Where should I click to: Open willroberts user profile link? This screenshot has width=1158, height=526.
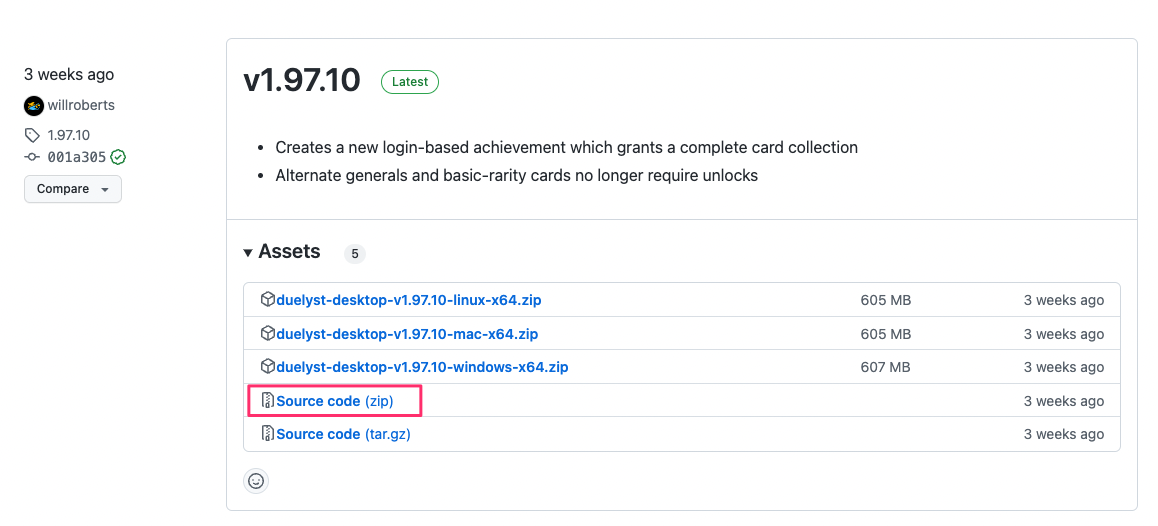point(81,106)
